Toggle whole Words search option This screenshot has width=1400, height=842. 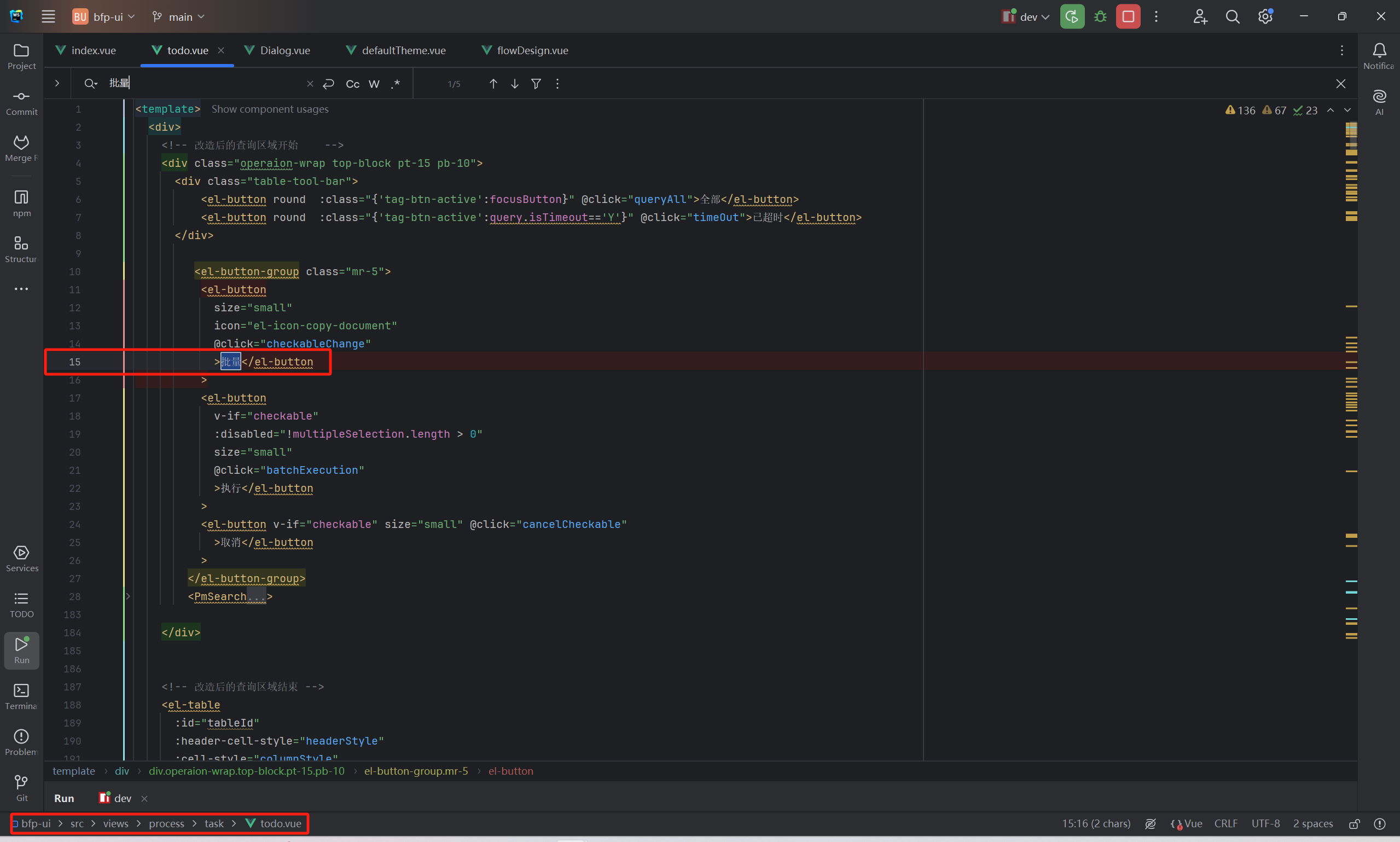[x=374, y=84]
